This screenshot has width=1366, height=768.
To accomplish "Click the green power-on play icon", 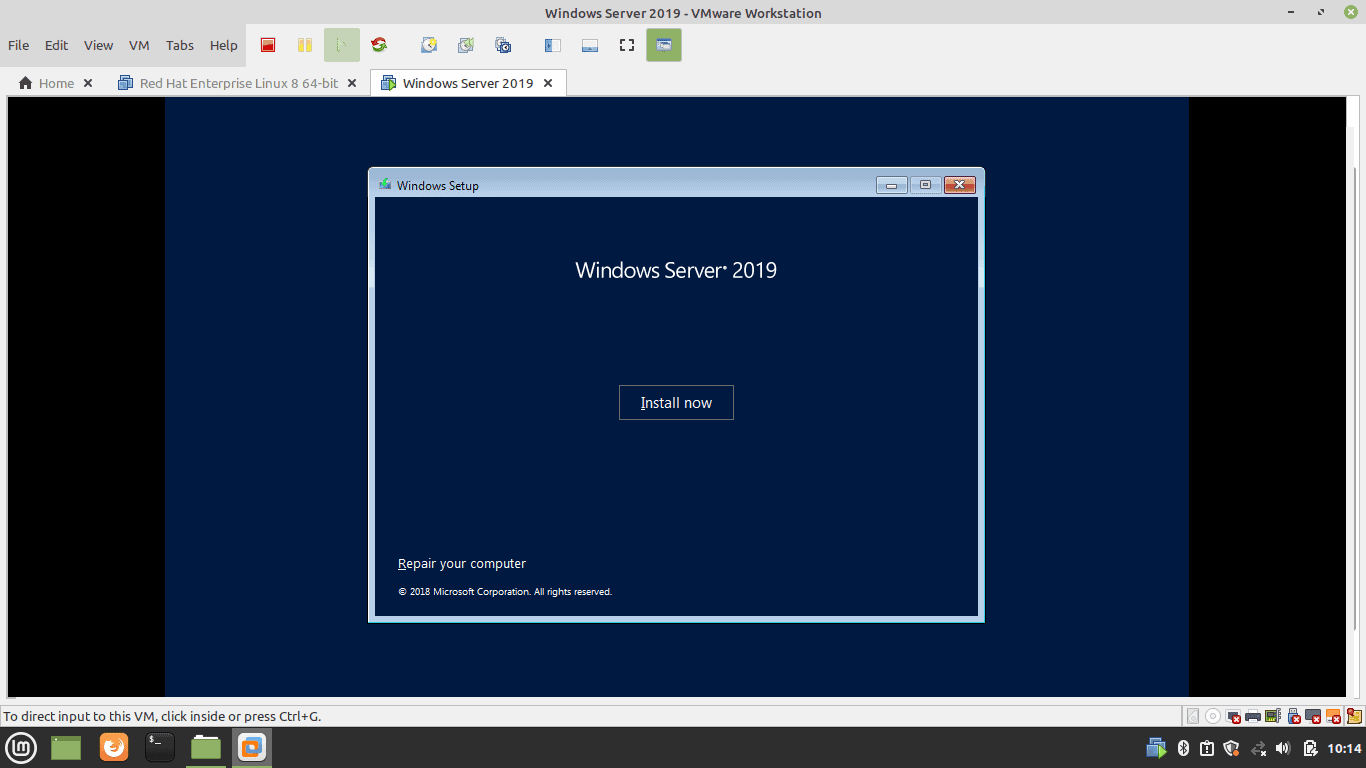I will [x=341, y=45].
